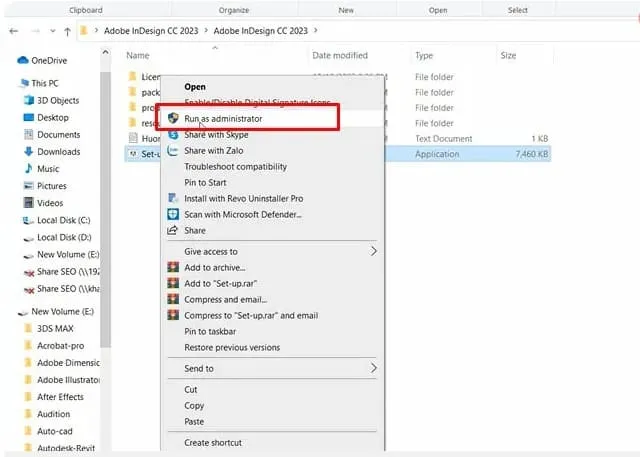Select This PC in the sidebar
This screenshot has height=457, width=640.
(45, 83)
